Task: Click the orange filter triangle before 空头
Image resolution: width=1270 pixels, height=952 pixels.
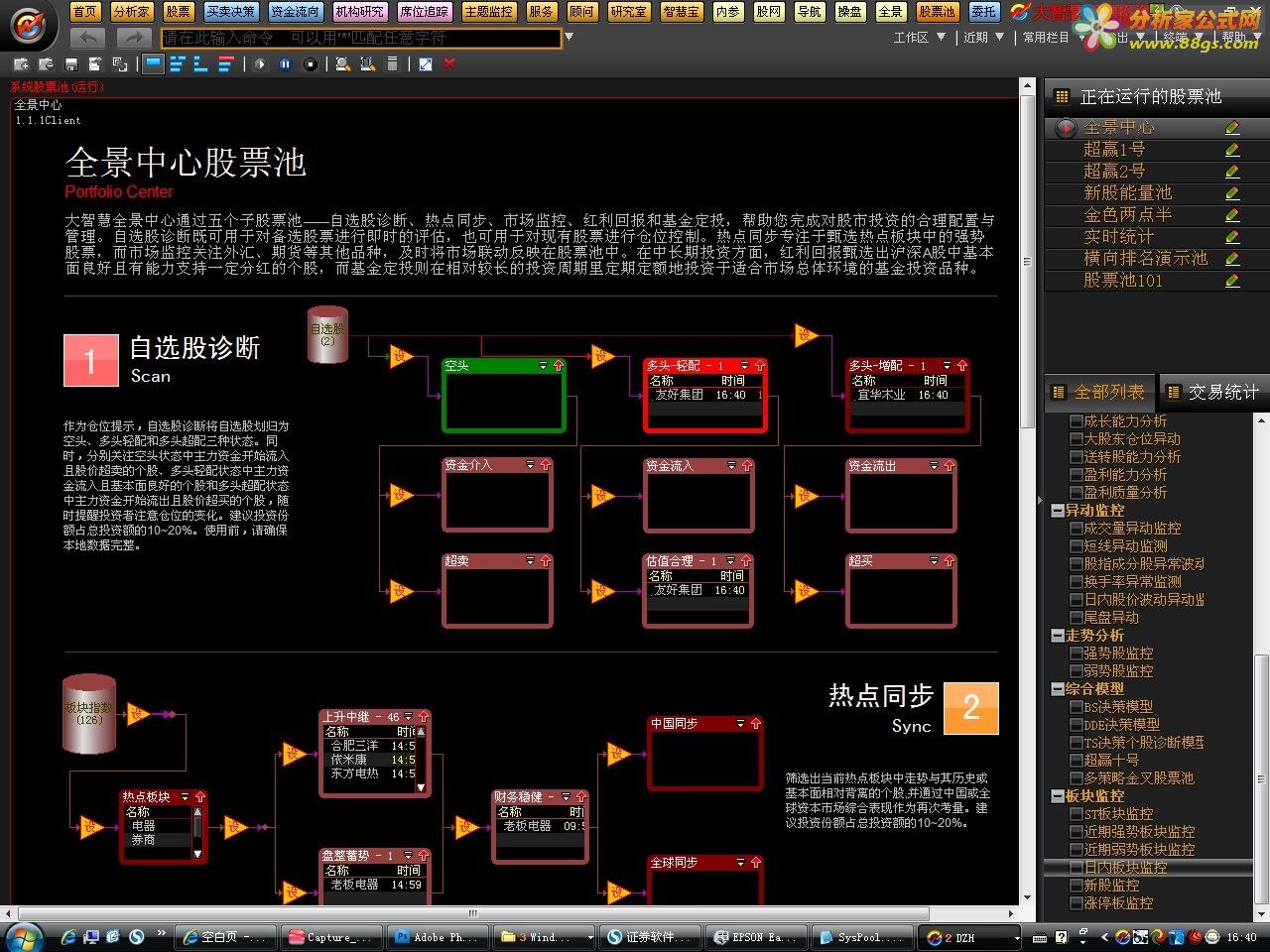Action: [402, 356]
